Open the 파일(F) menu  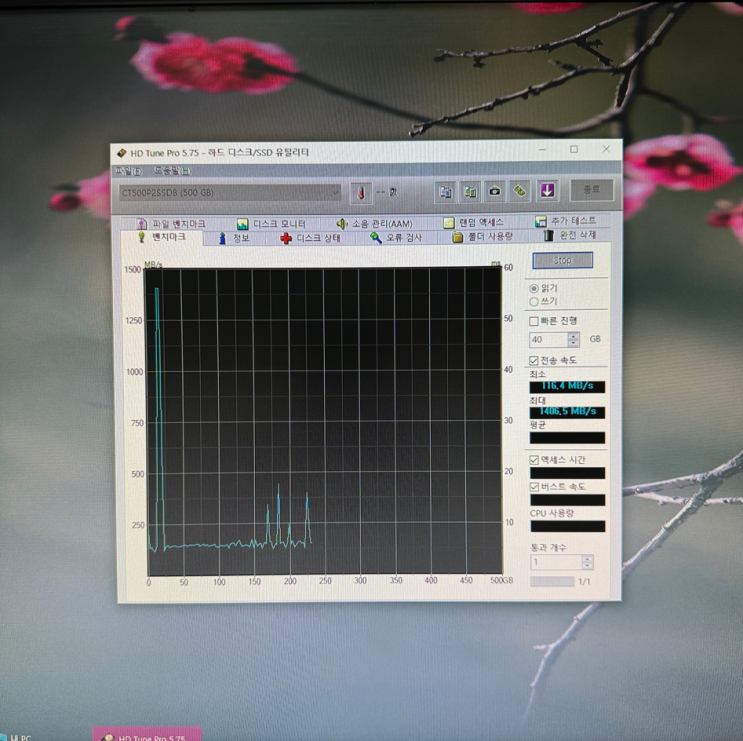point(128,171)
